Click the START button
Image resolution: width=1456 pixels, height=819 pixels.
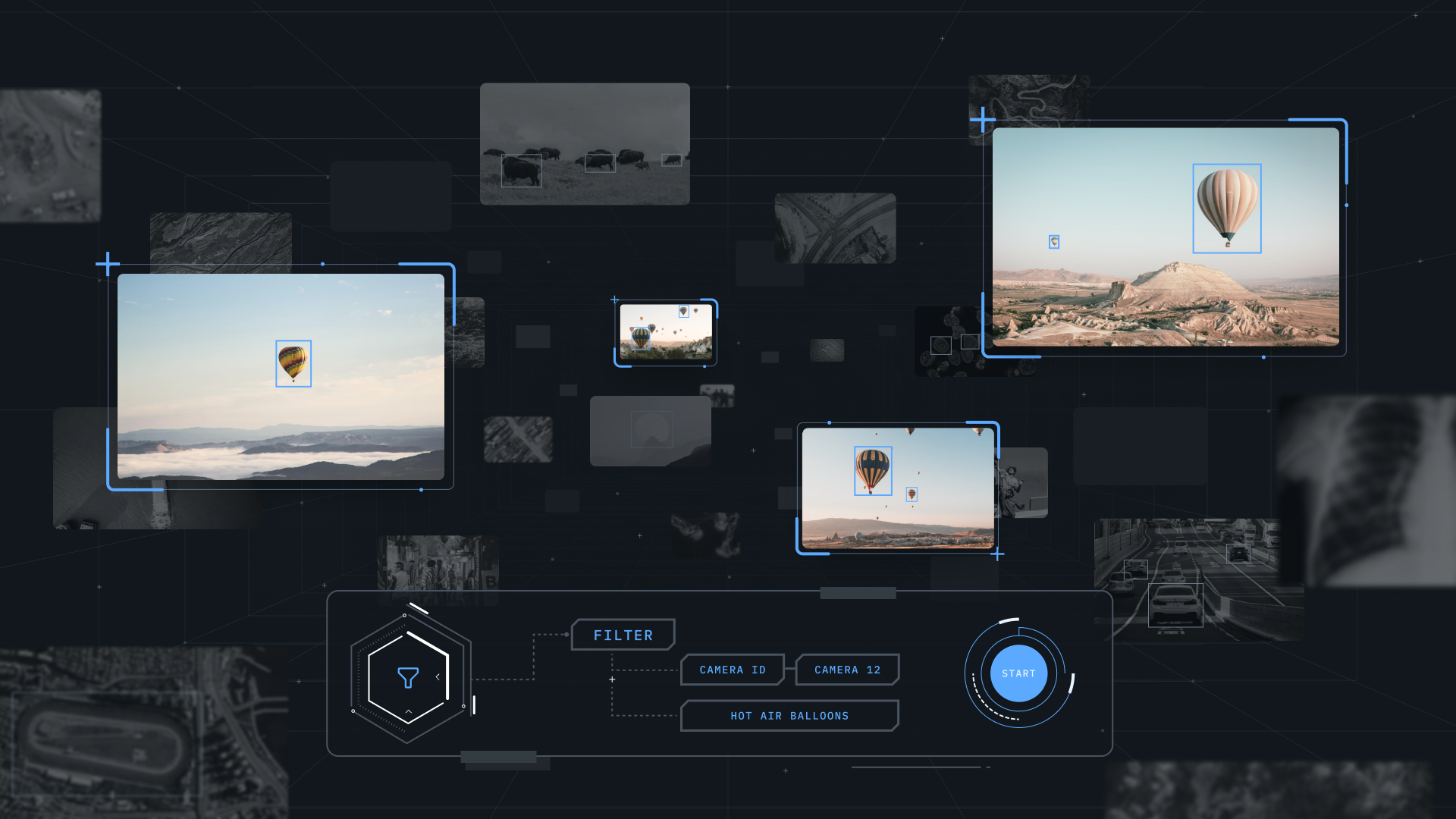[1018, 673]
